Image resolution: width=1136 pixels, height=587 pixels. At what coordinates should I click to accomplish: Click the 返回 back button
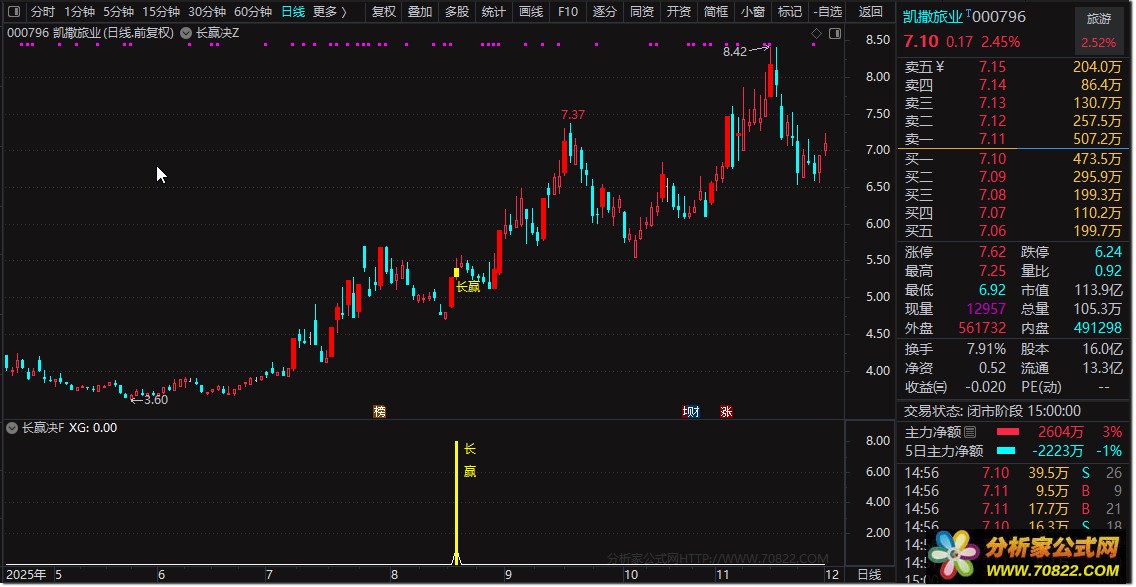coord(871,12)
